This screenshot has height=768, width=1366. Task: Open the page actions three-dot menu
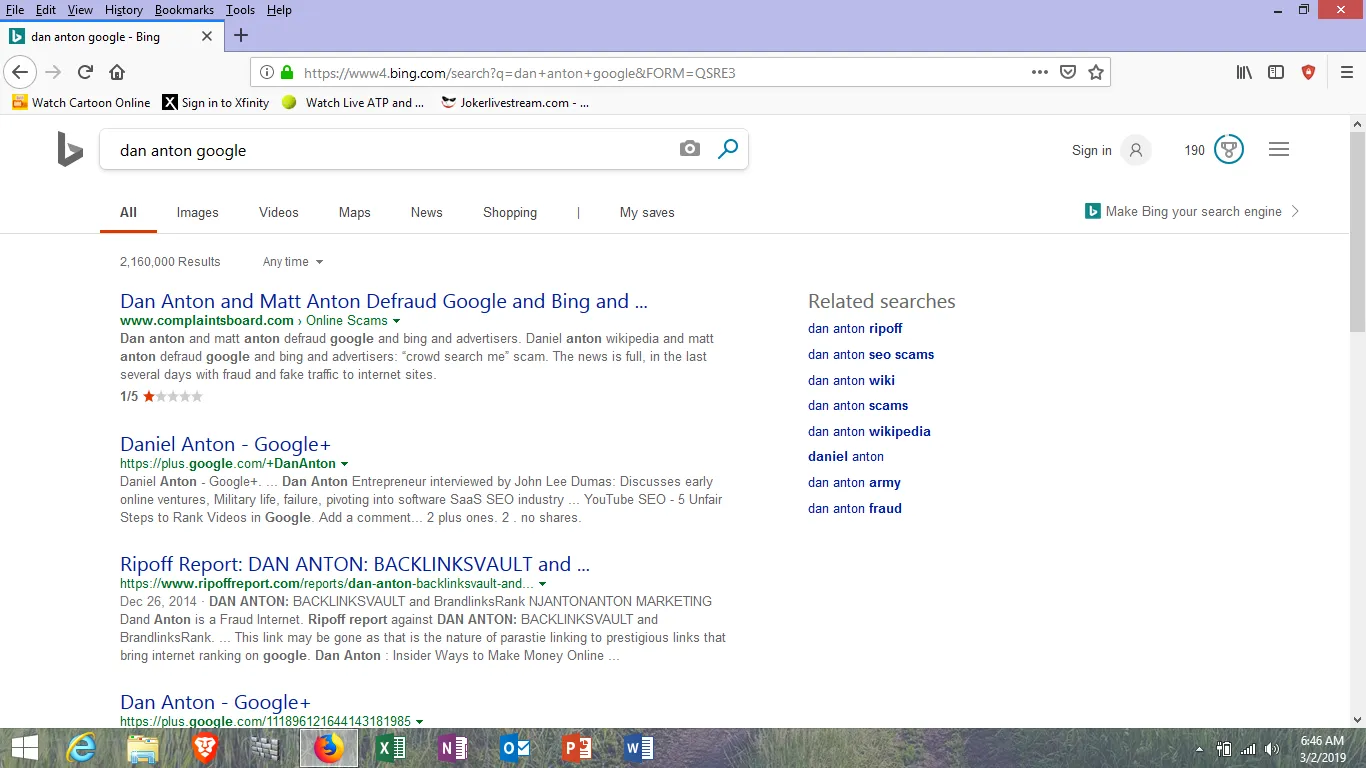pos(1040,72)
